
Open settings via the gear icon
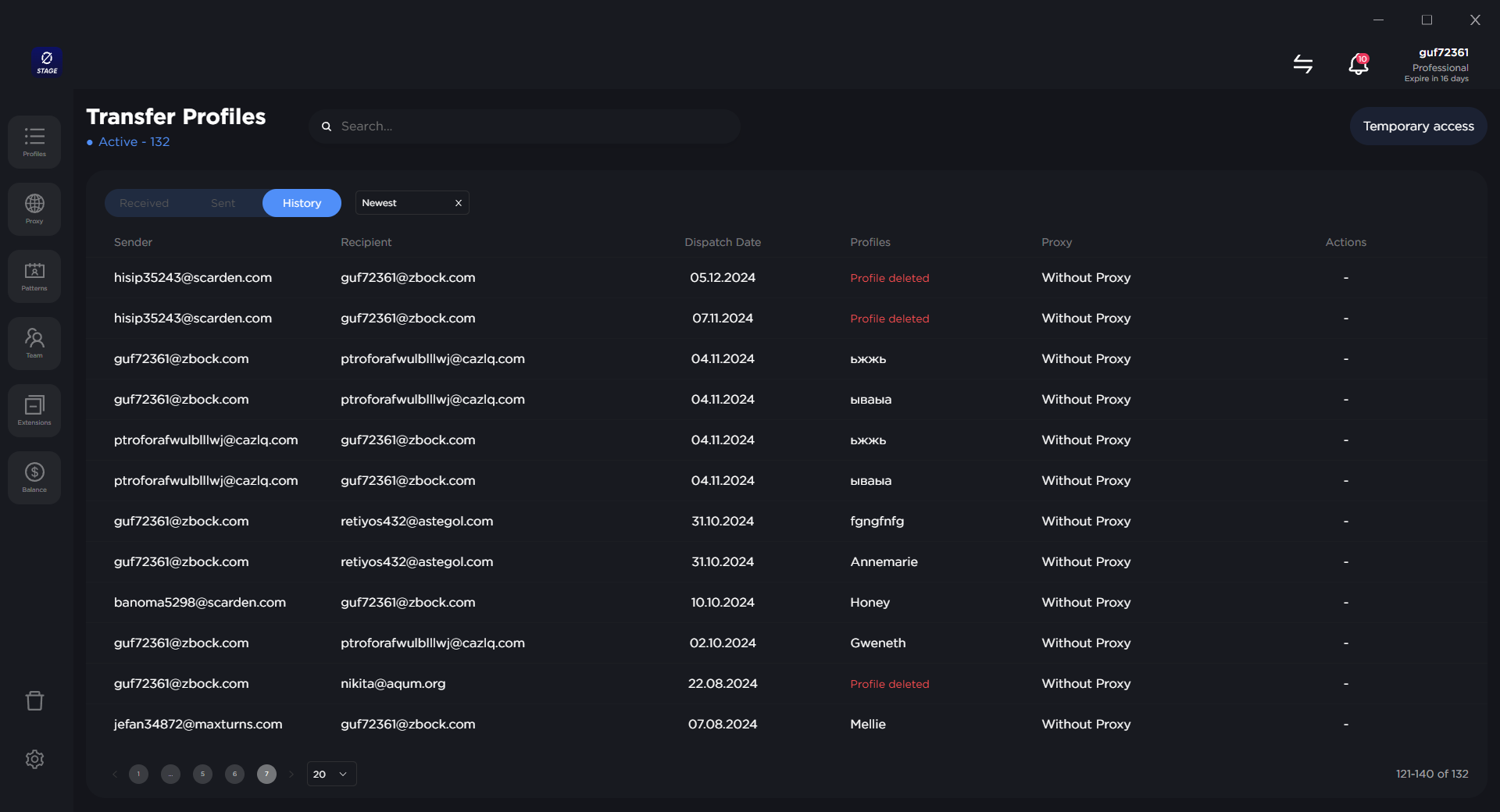pyautogui.click(x=34, y=759)
